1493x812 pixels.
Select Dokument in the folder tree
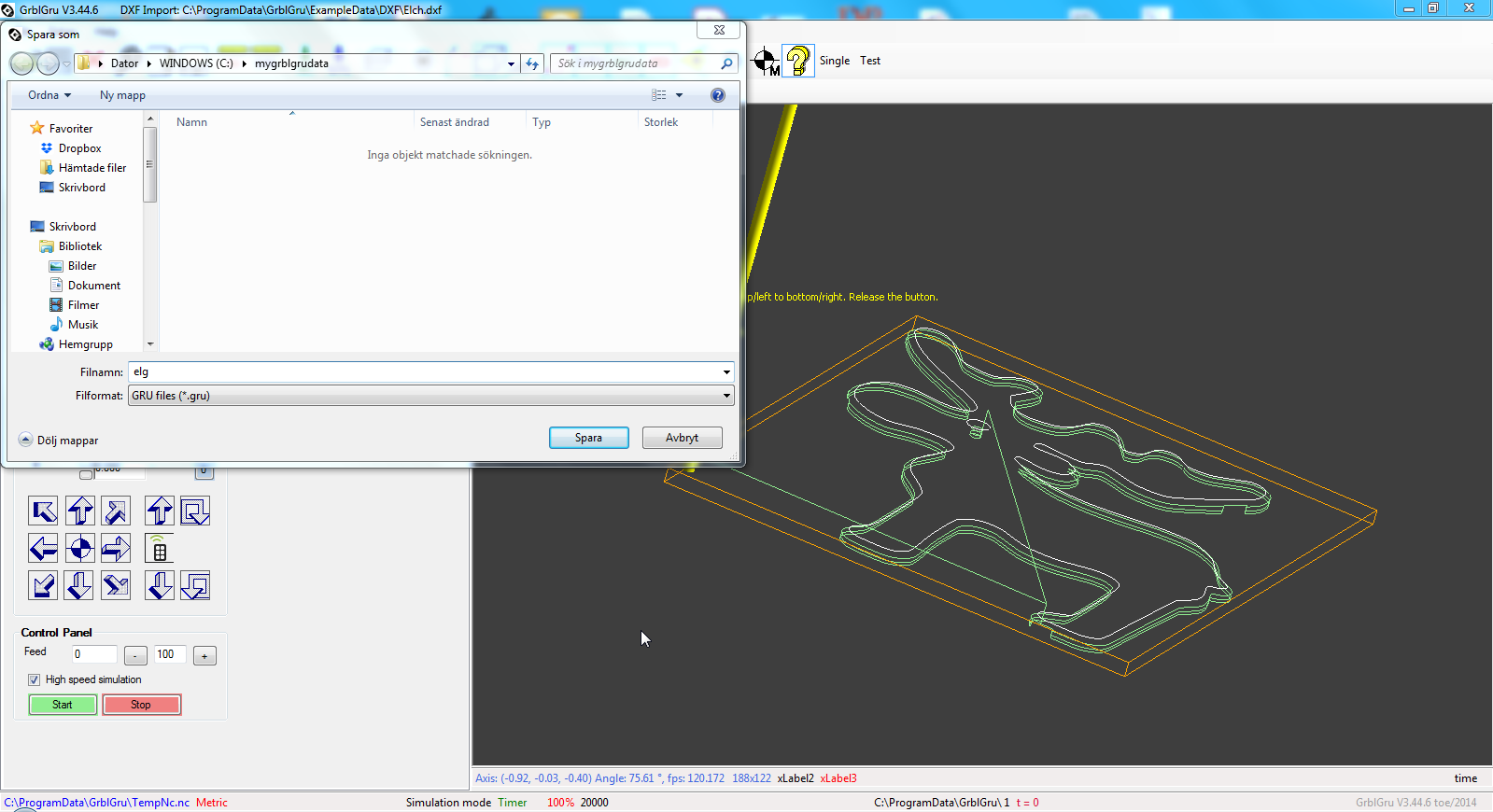click(x=93, y=286)
